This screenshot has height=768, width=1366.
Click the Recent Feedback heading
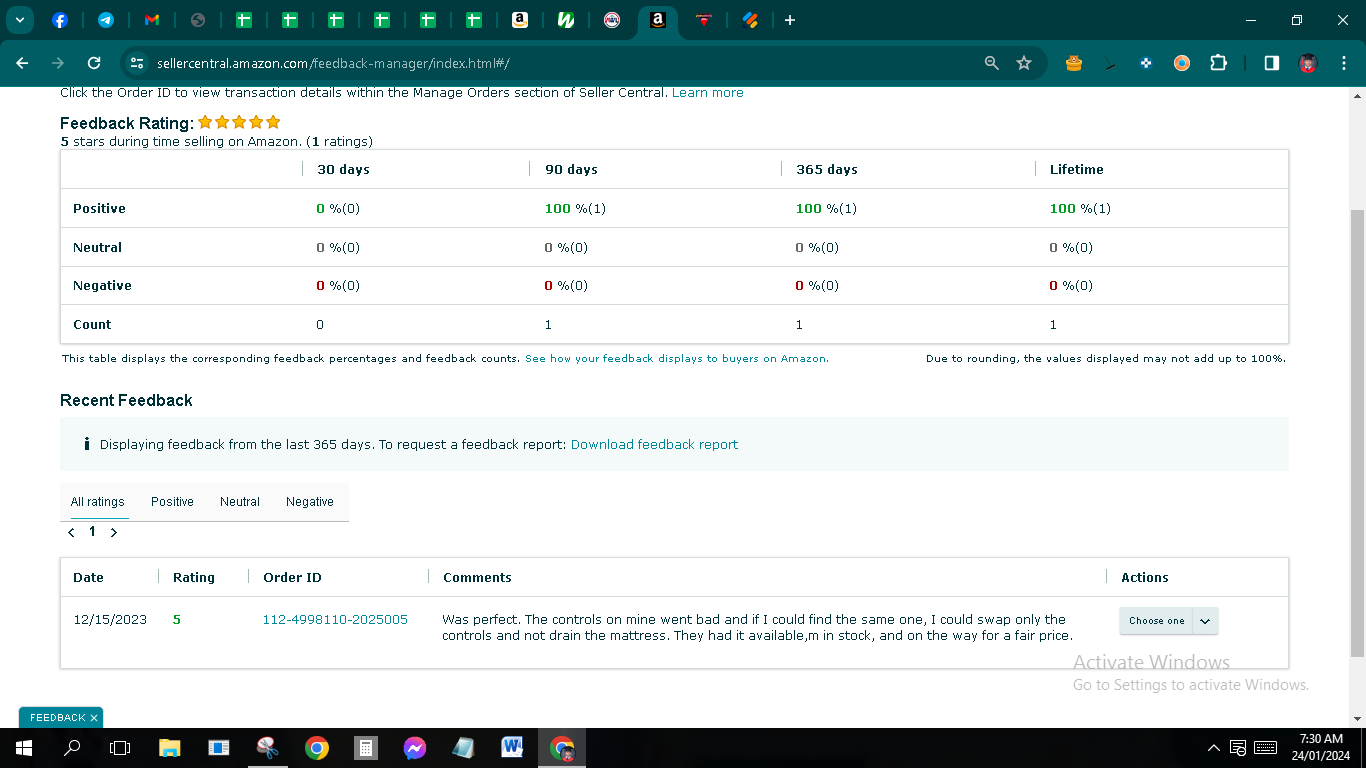126,400
